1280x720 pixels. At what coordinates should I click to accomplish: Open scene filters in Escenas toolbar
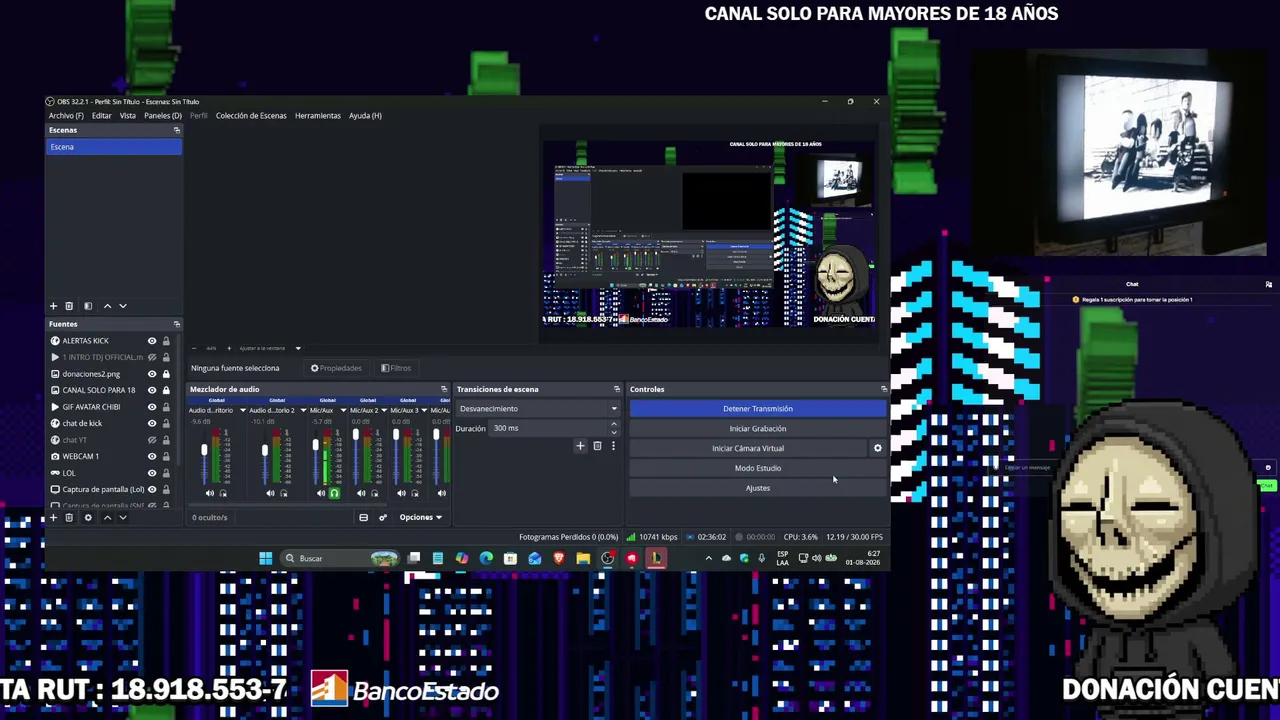88,306
